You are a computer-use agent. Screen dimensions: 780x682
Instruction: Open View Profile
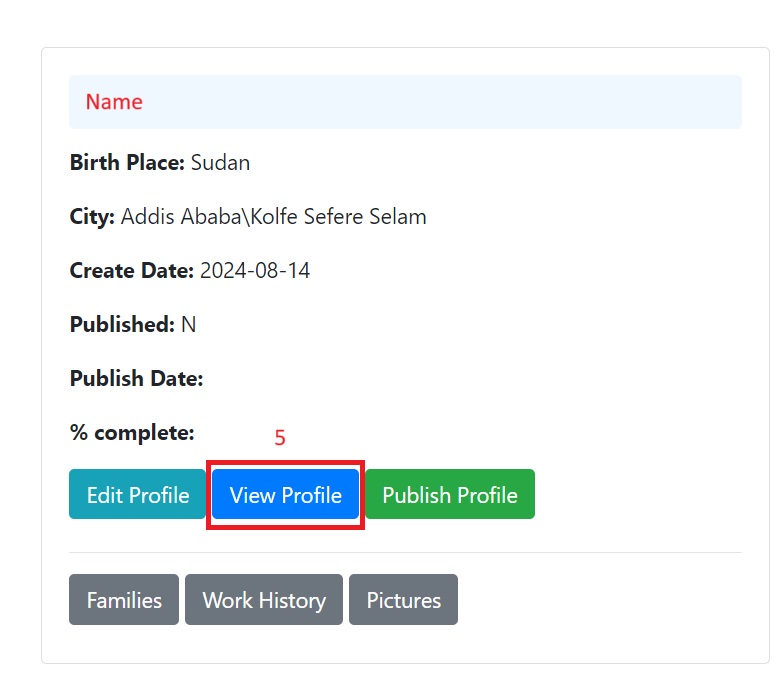click(x=285, y=495)
